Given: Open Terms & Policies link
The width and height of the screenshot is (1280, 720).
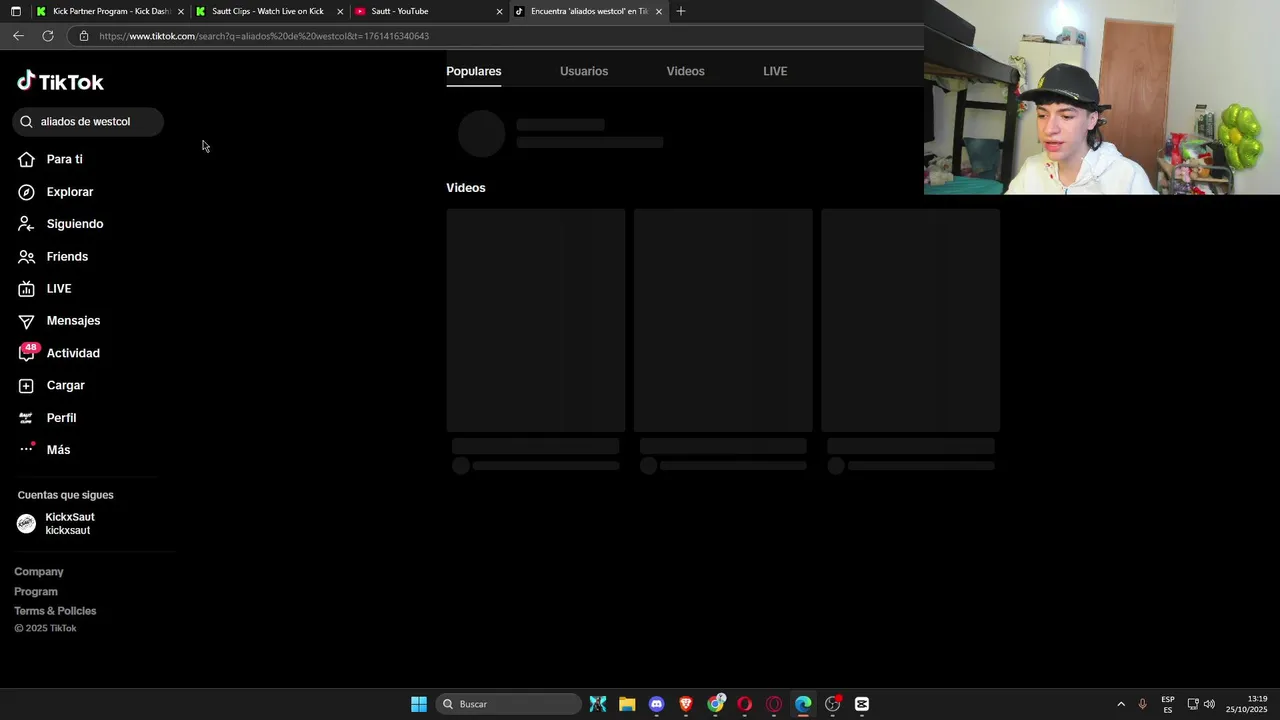Looking at the screenshot, I should 55,611.
